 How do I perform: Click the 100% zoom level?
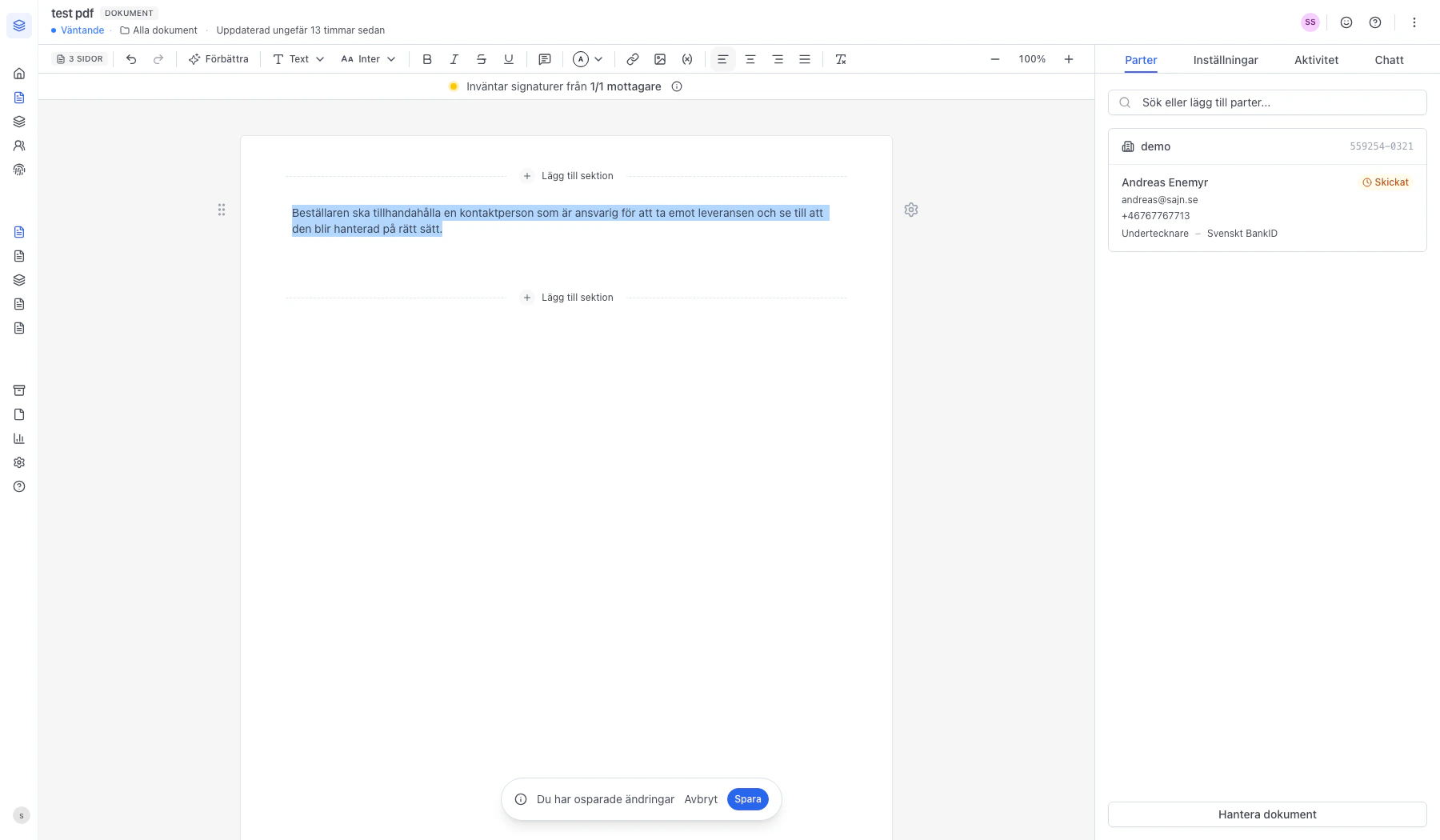coord(1032,59)
